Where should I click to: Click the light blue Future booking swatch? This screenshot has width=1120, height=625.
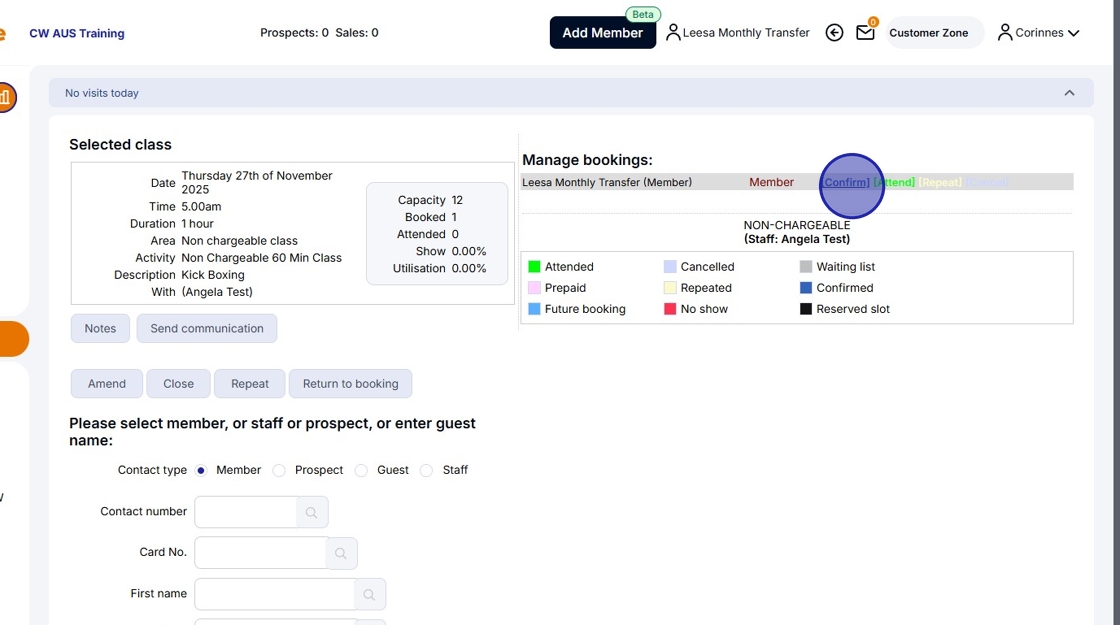click(x=534, y=309)
